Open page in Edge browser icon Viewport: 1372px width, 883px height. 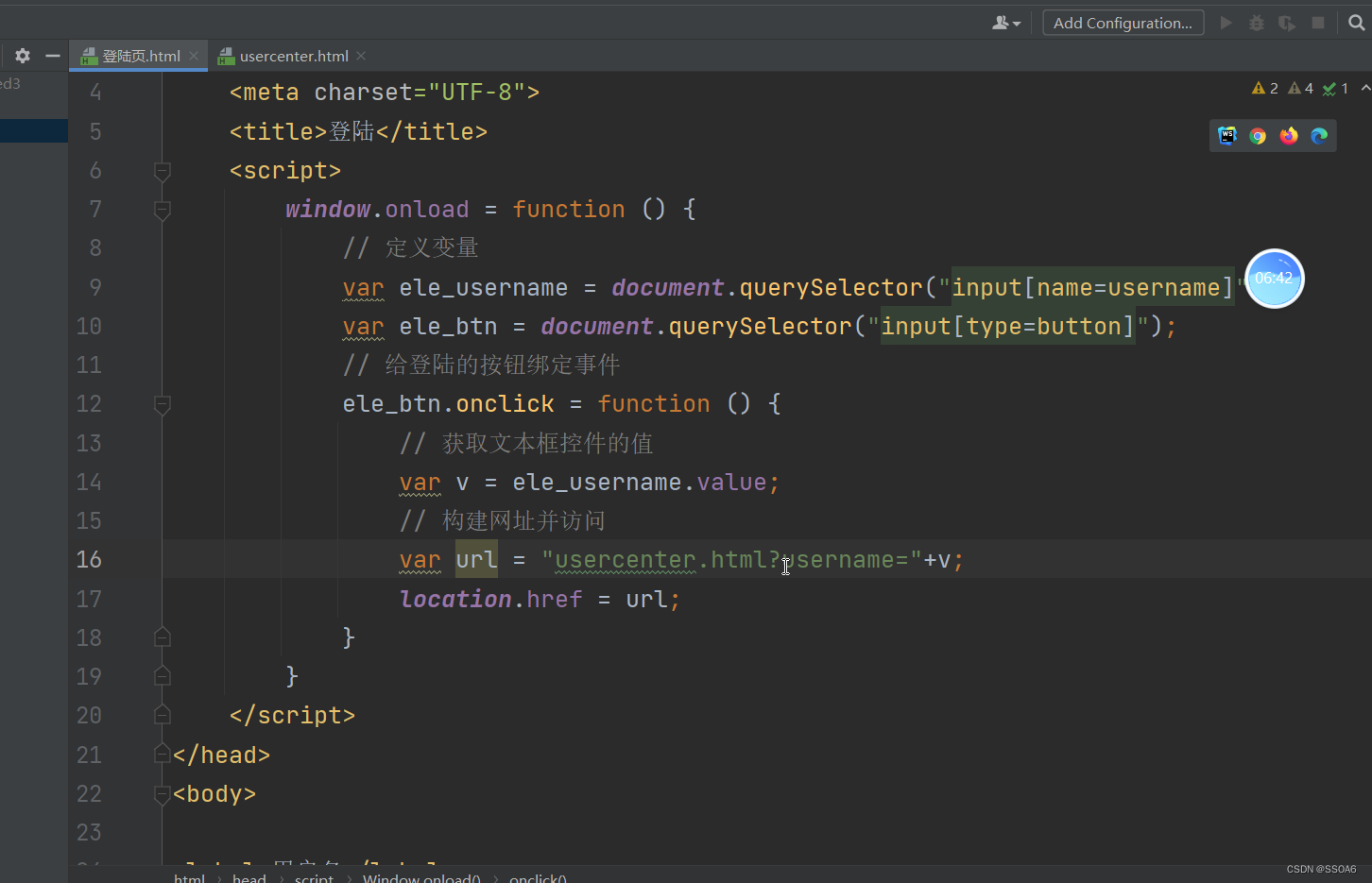click(x=1319, y=136)
